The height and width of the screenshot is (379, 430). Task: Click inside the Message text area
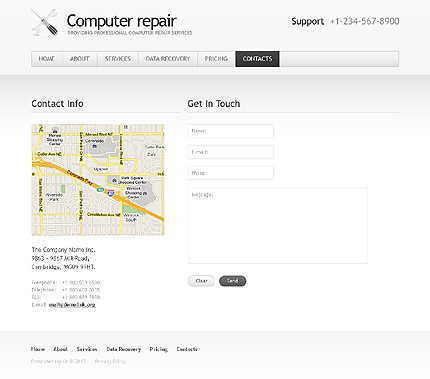click(x=278, y=226)
